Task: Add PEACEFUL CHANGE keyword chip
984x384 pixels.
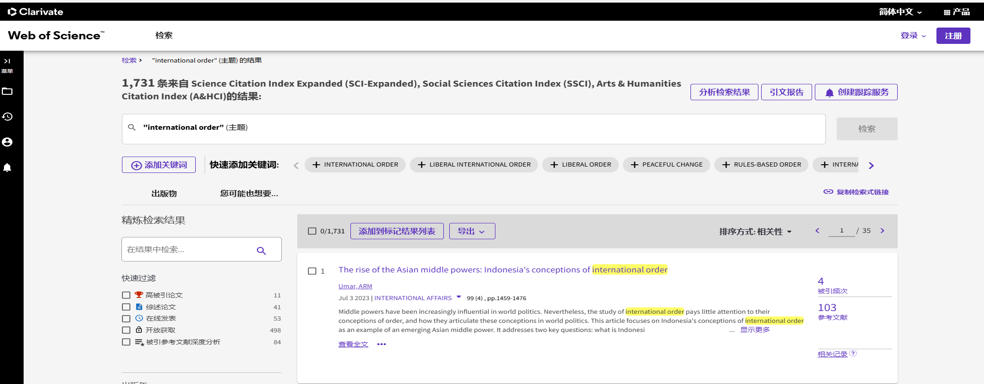Action: pos(666,165)
